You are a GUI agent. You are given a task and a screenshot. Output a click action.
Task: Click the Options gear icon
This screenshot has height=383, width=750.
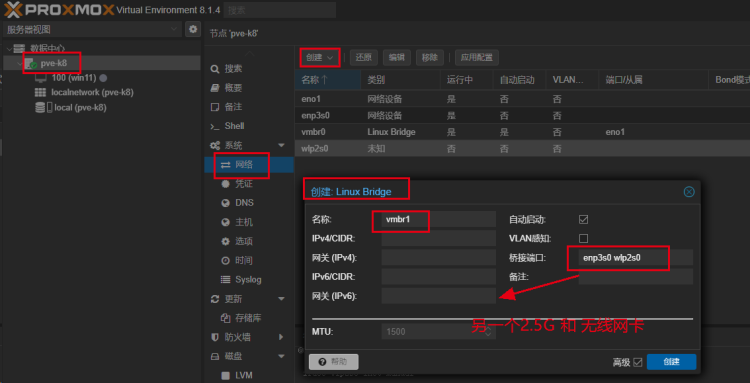click(x=225, y=241)
